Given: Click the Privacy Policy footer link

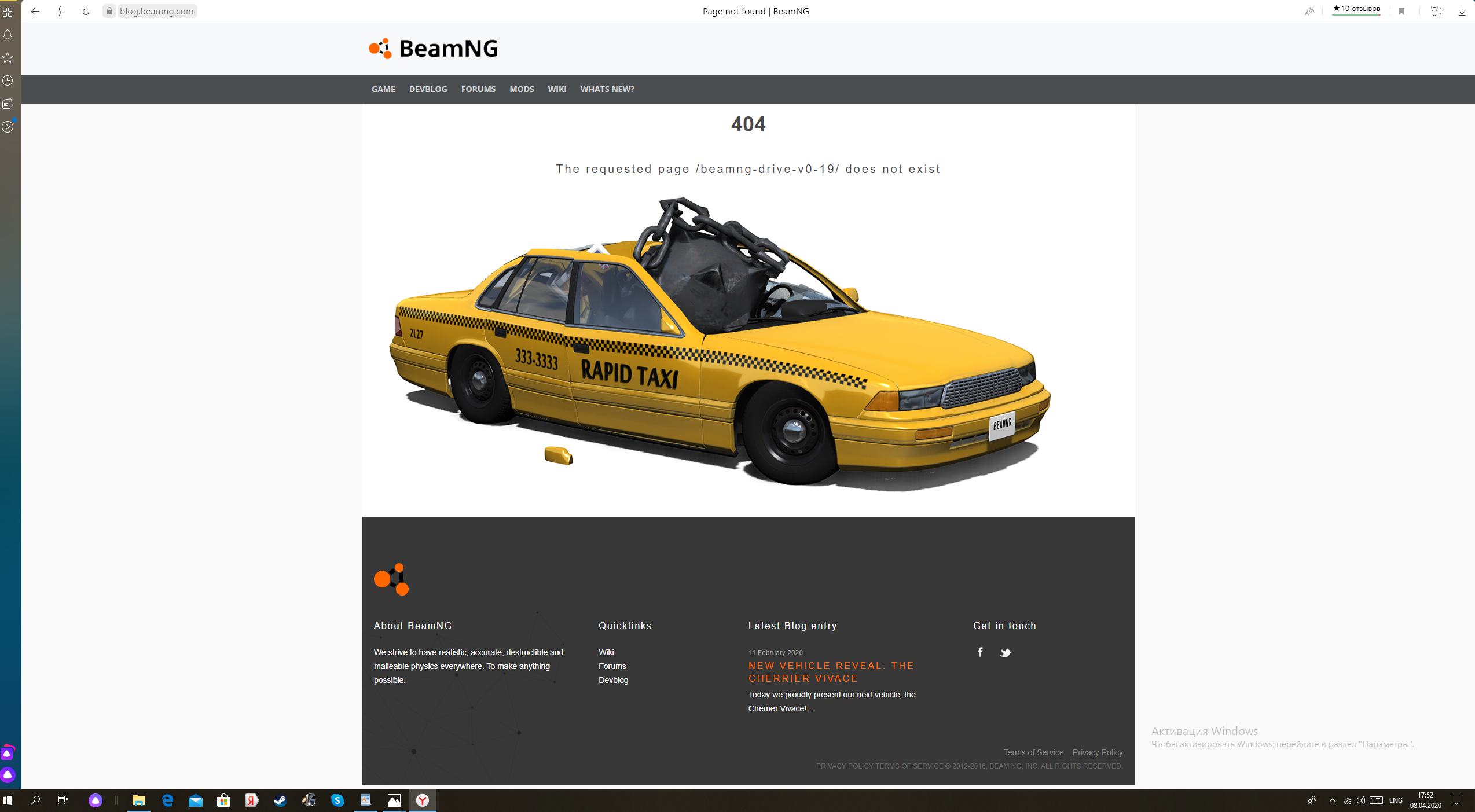Looking at the screenshot, I should click(x=1097, y=752).
